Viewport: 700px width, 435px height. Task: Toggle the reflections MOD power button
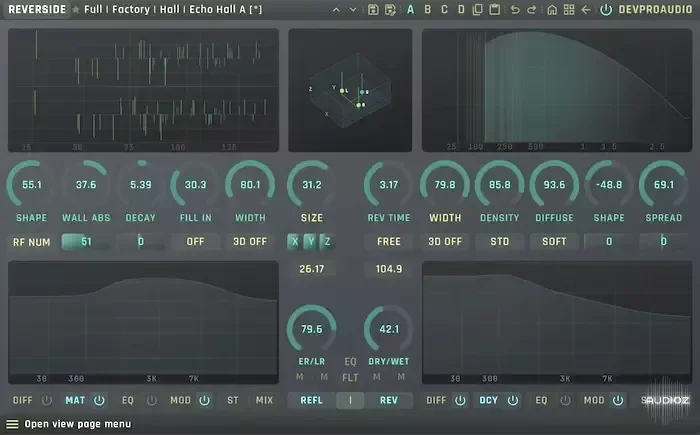point(204,401)
